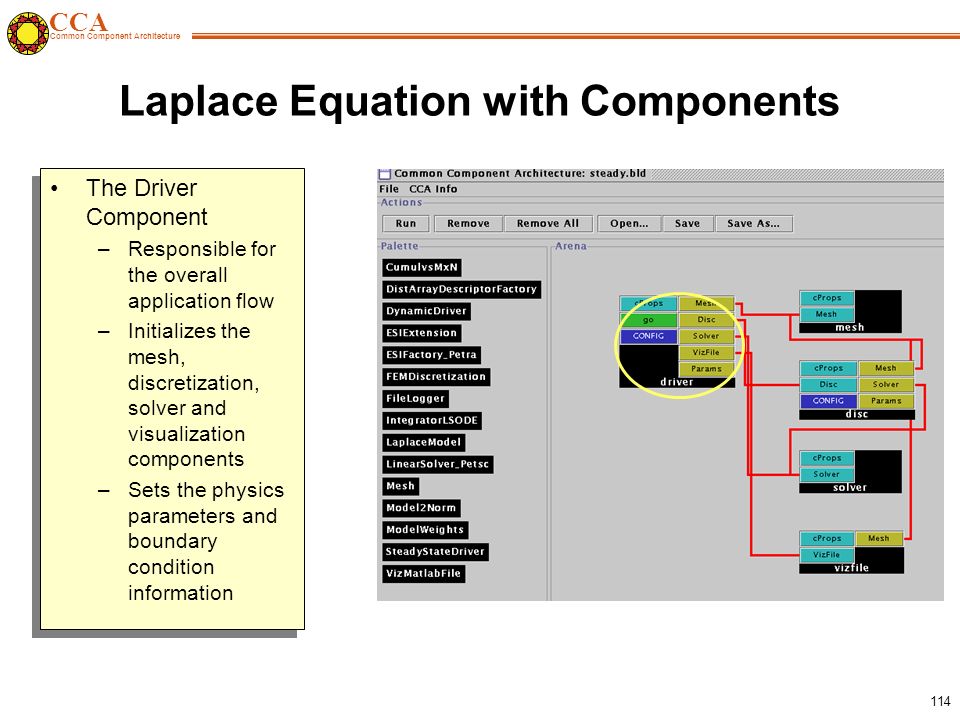Viewport: 960px width, 720px height.
Task: Open the CCA Info menu
Action: tap(433, 189)
